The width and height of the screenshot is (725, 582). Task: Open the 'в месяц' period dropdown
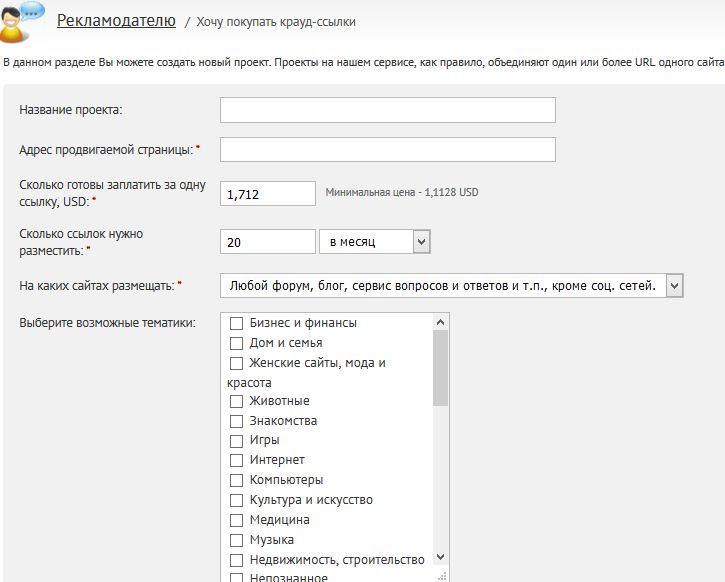375,241
